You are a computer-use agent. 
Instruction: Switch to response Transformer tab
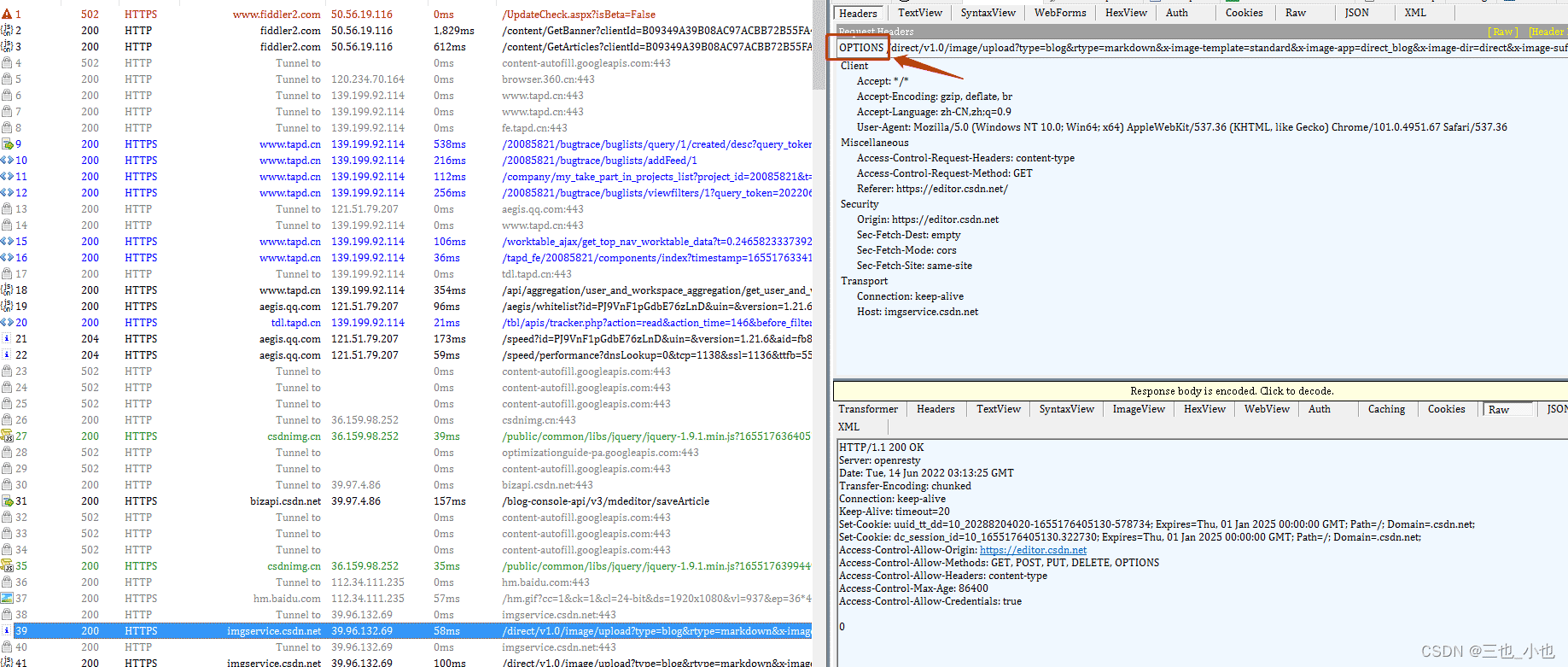867,409
